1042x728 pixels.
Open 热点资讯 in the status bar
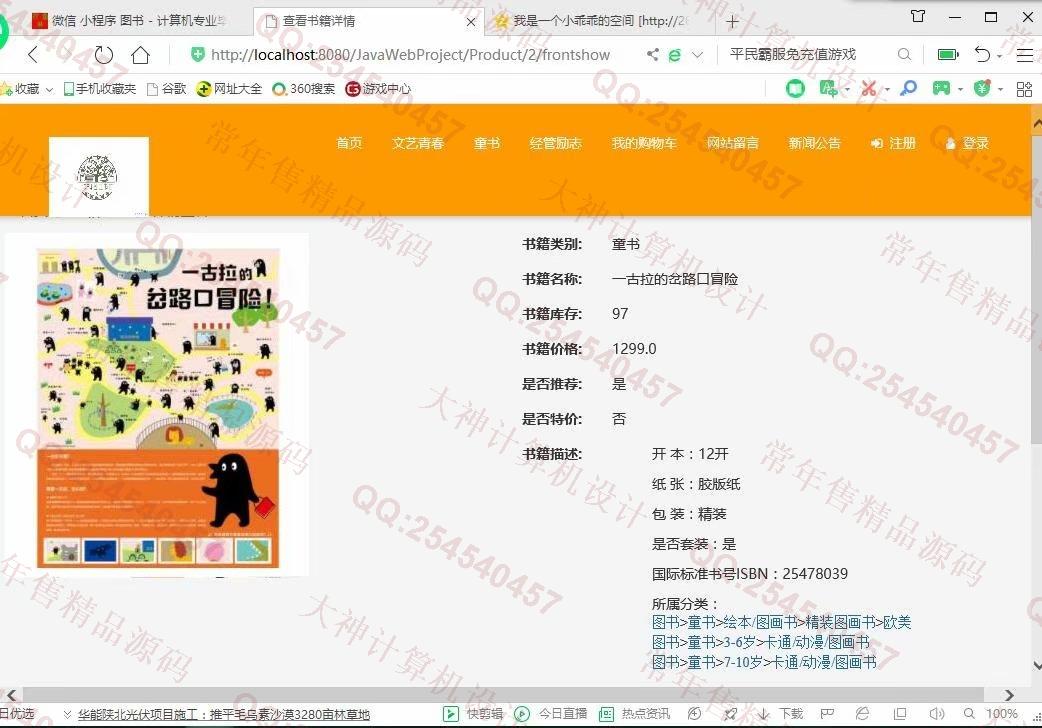(634, 714)
